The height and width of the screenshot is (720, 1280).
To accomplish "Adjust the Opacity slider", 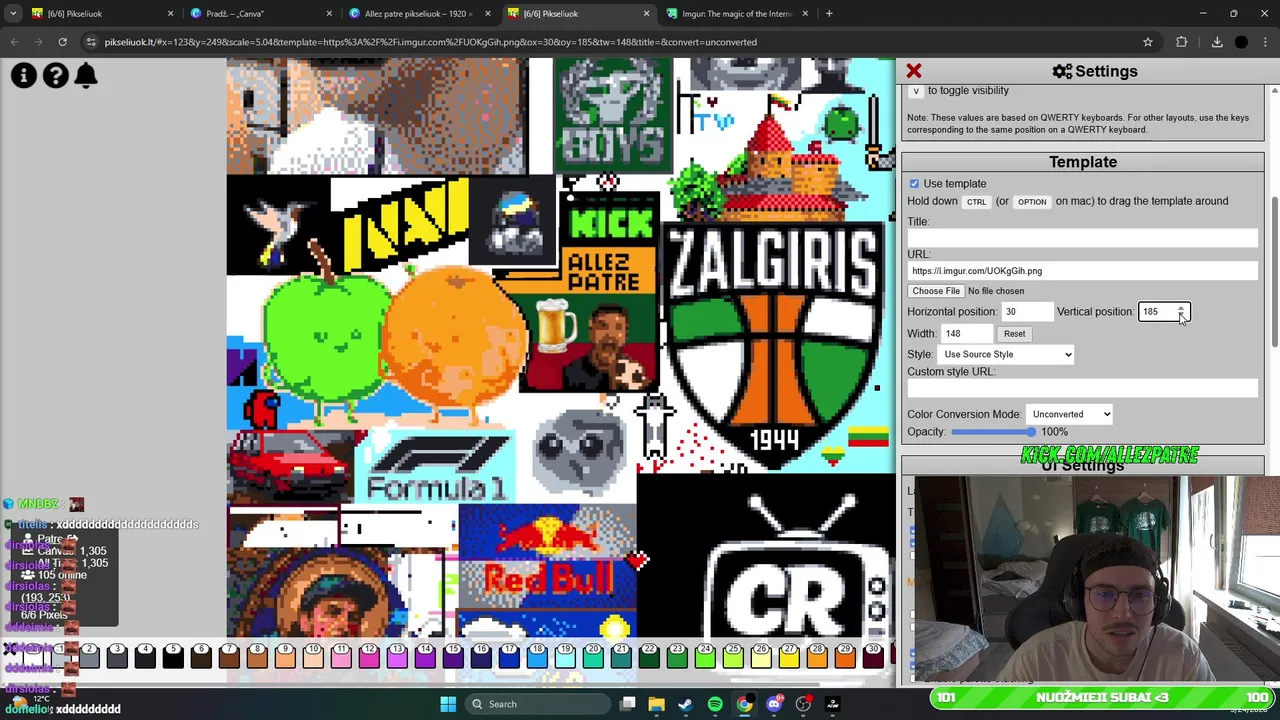I will (994, 432).
